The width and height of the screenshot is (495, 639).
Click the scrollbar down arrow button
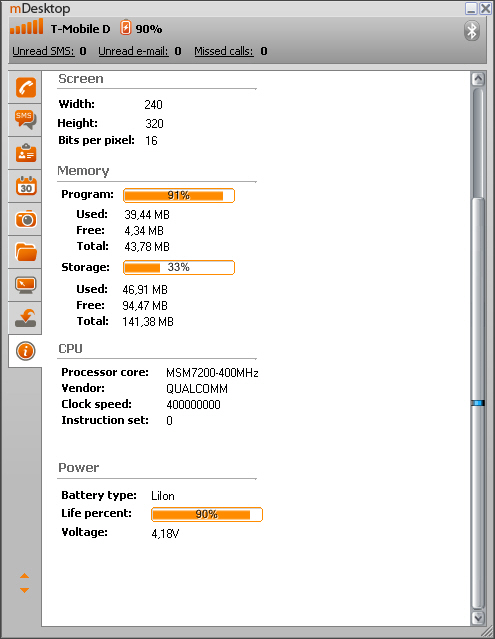click(478, 618)
